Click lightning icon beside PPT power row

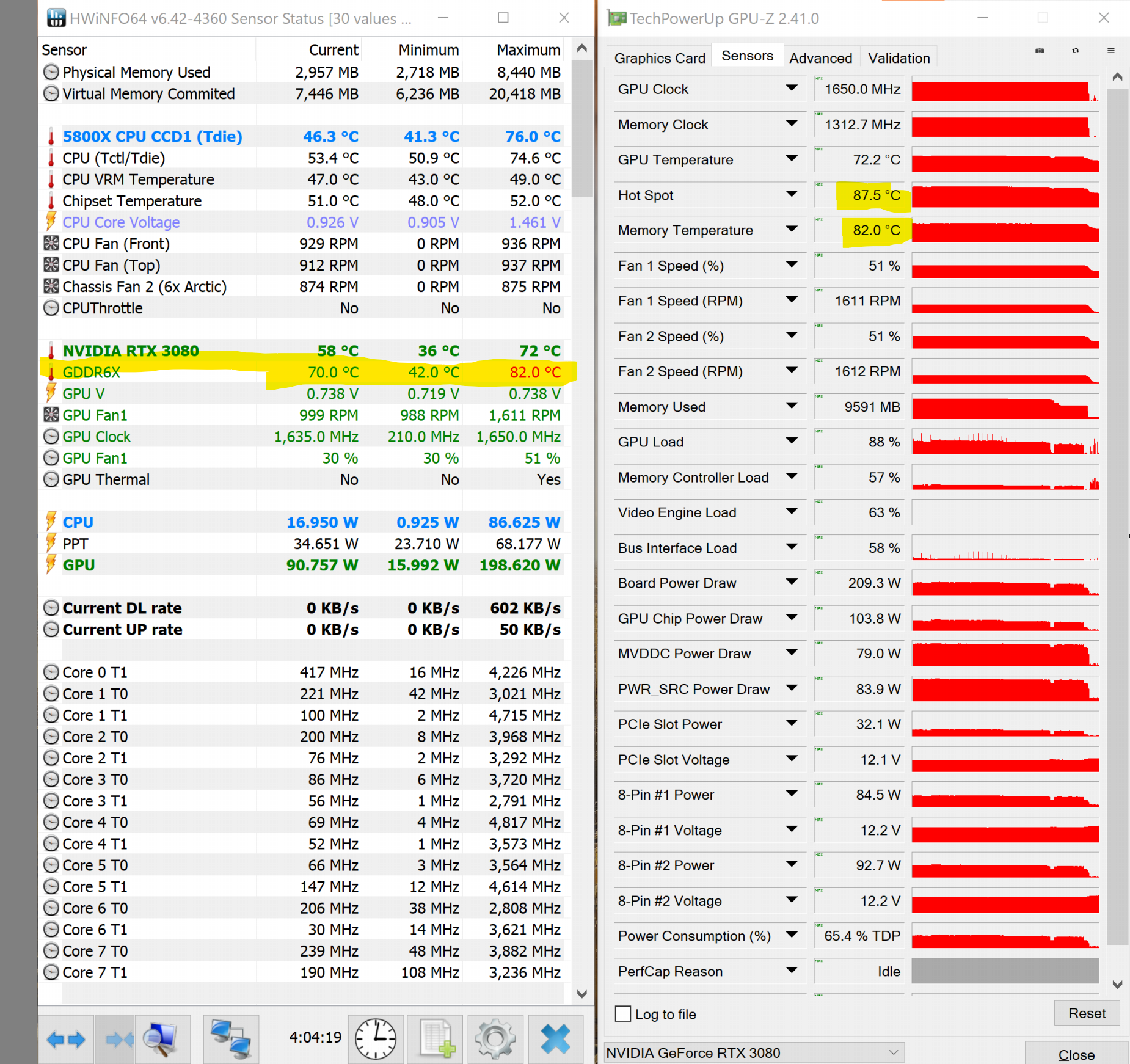tap(51, 543)
